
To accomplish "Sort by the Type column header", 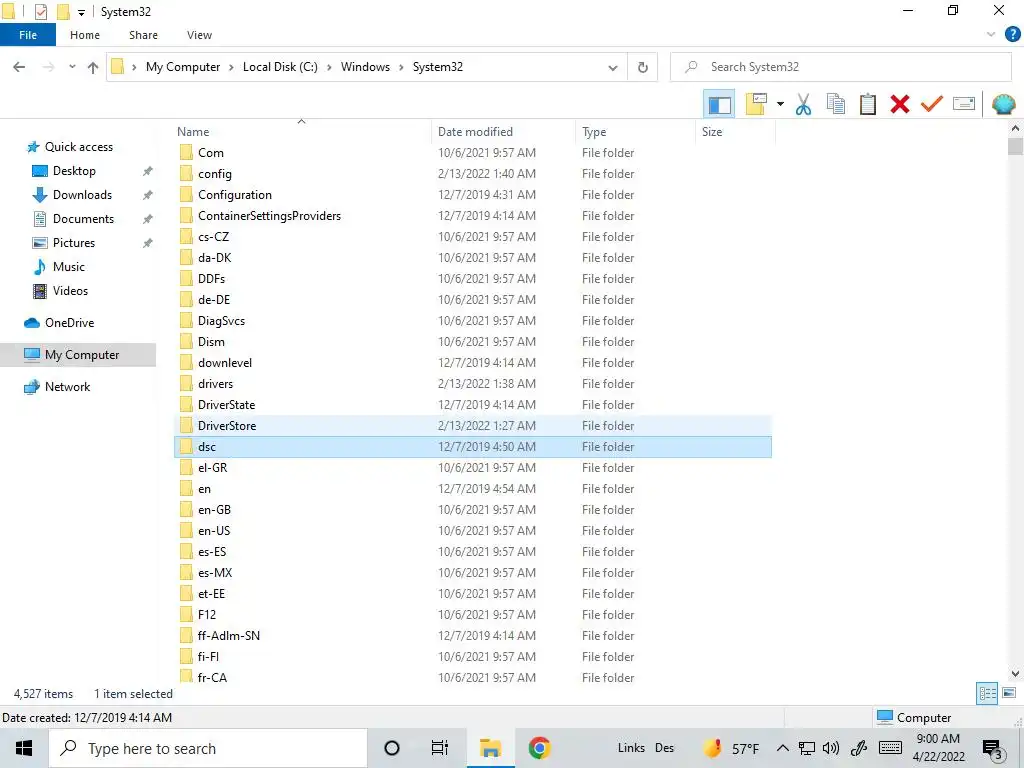I will point(594,132).
